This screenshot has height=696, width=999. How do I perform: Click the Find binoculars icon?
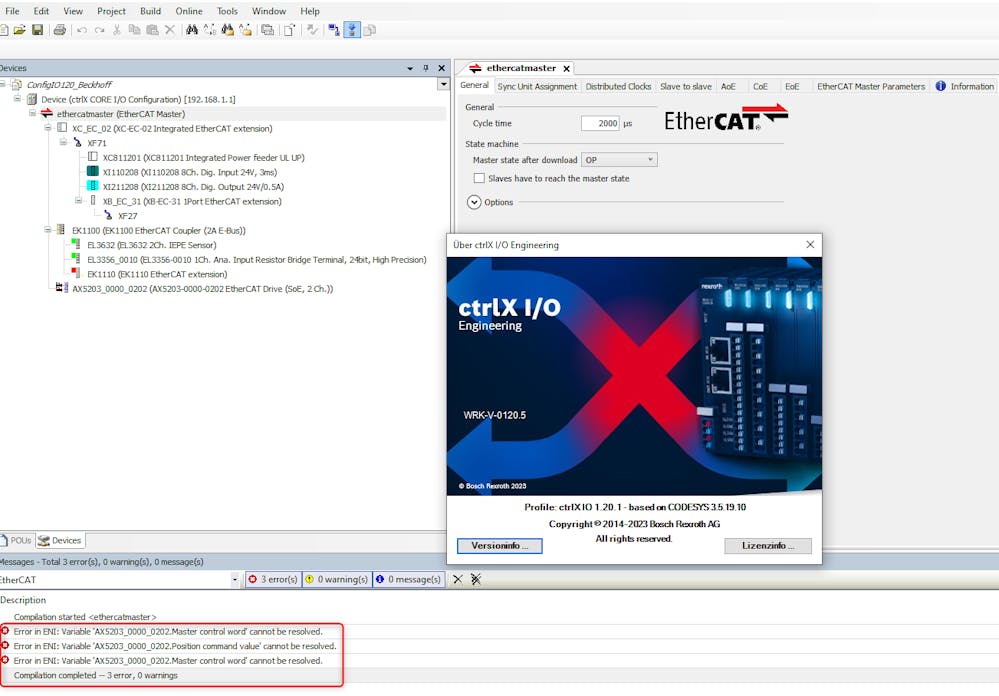pos(192,30)
